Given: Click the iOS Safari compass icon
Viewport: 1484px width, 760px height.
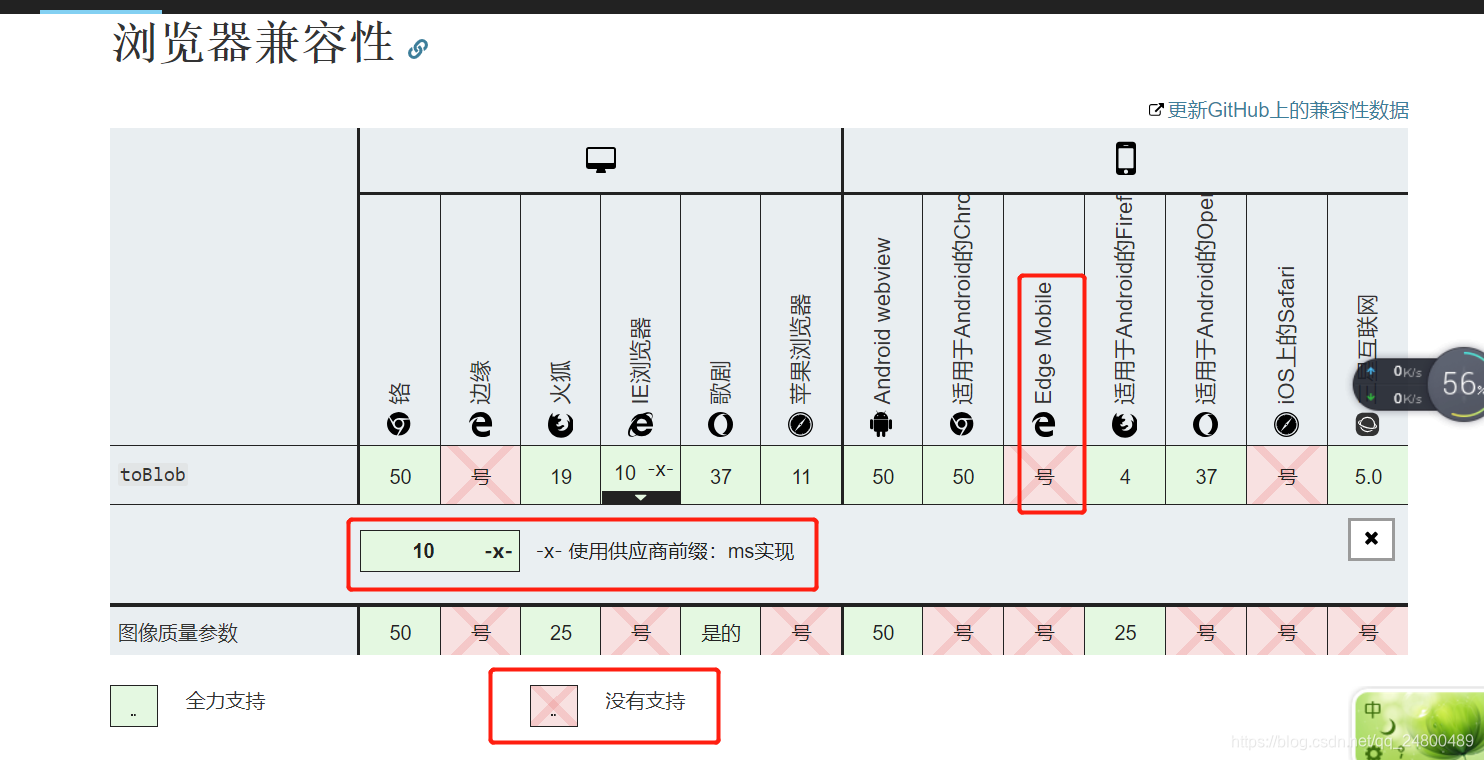Looking at the screenshot, I should coord(1287,425).
